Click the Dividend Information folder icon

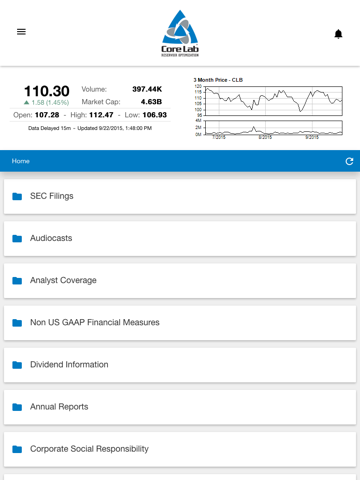tap(17, 365)
